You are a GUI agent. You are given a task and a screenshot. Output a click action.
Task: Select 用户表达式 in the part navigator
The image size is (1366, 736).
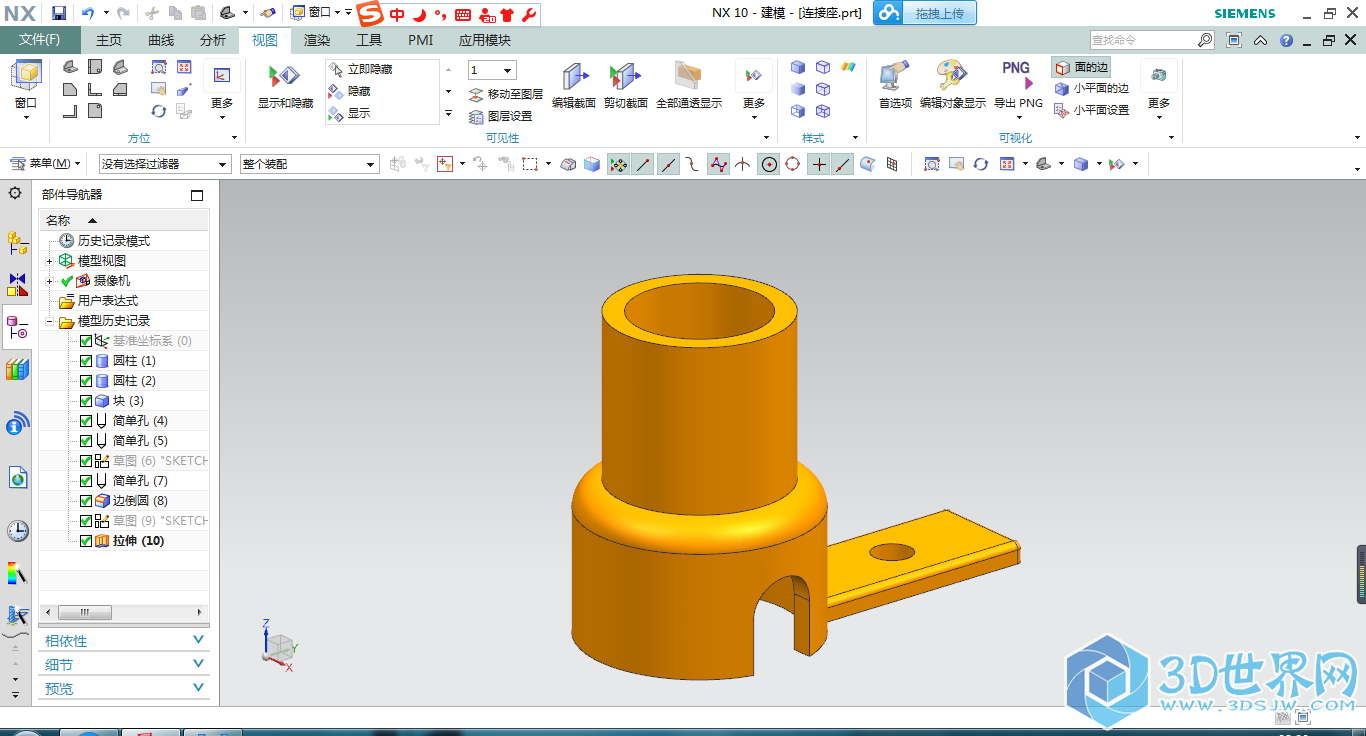(x=108, y=301)
